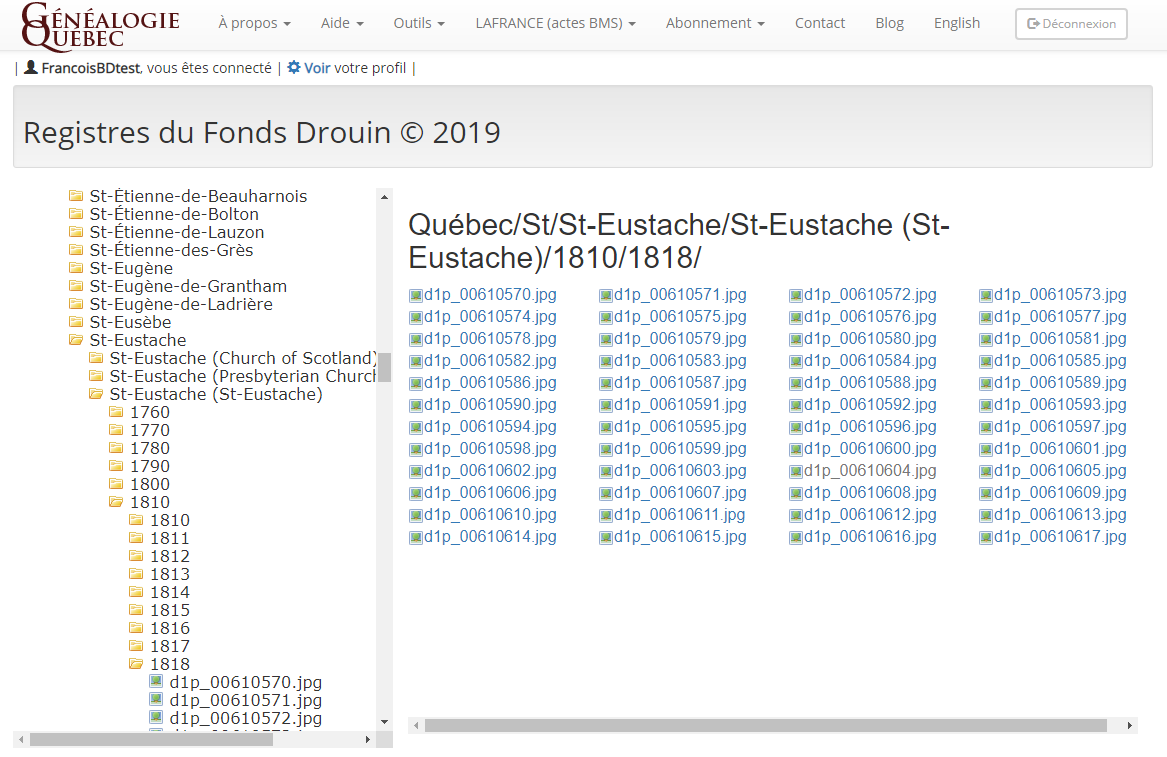Expand St-Eustache (Church of Scotland) folder
The width and height of the screenshot is (1167, 757).
(240, 358)
